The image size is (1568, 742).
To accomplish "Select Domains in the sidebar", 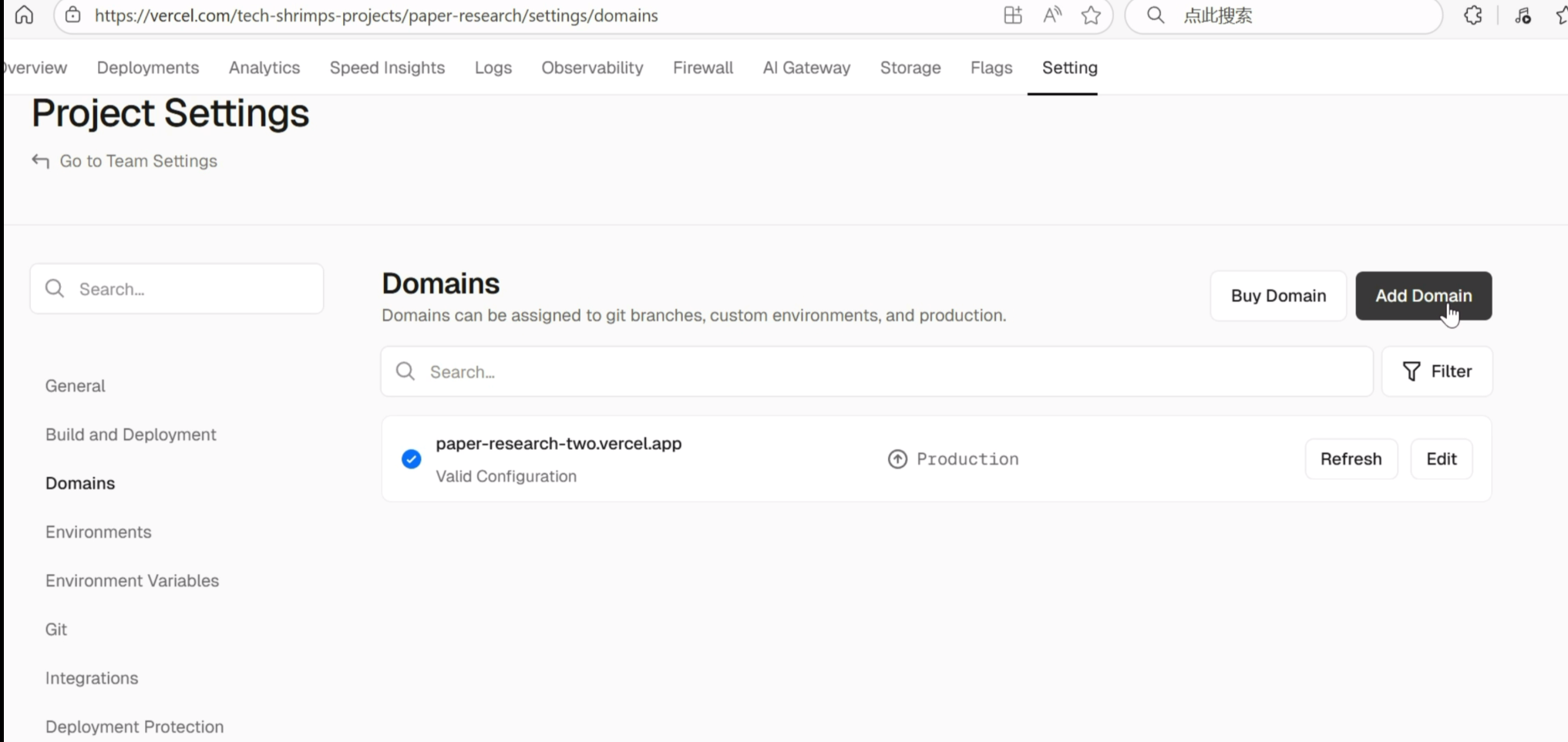I will pos(79,483).
